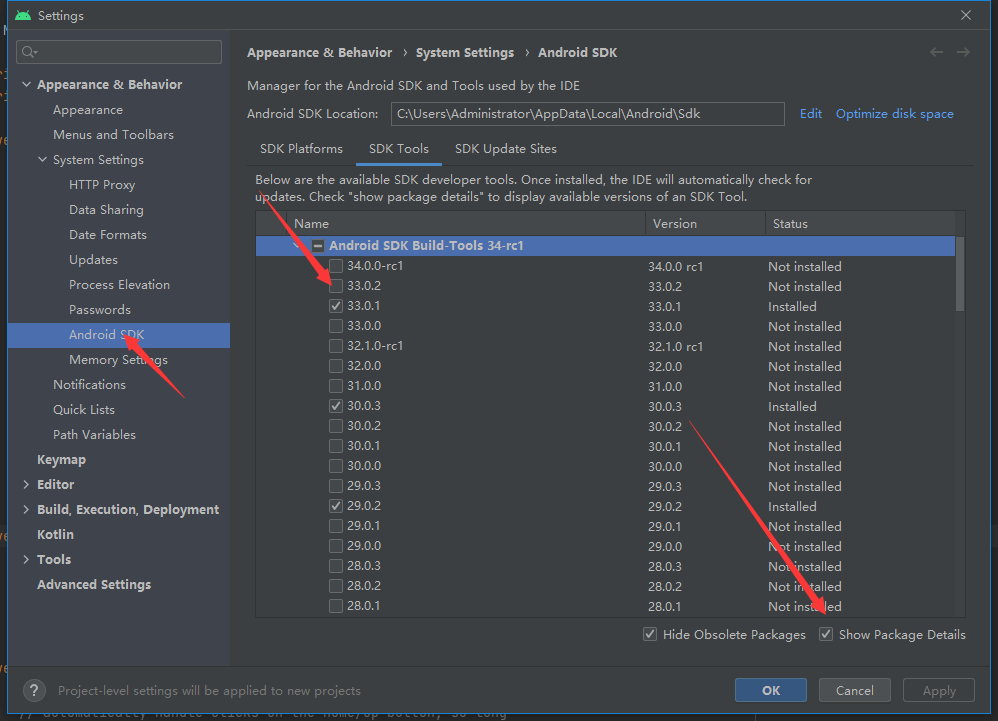Expand the Editor settings section
The height and width of the screenshot is (721, 998).
[x=26, y=484]
